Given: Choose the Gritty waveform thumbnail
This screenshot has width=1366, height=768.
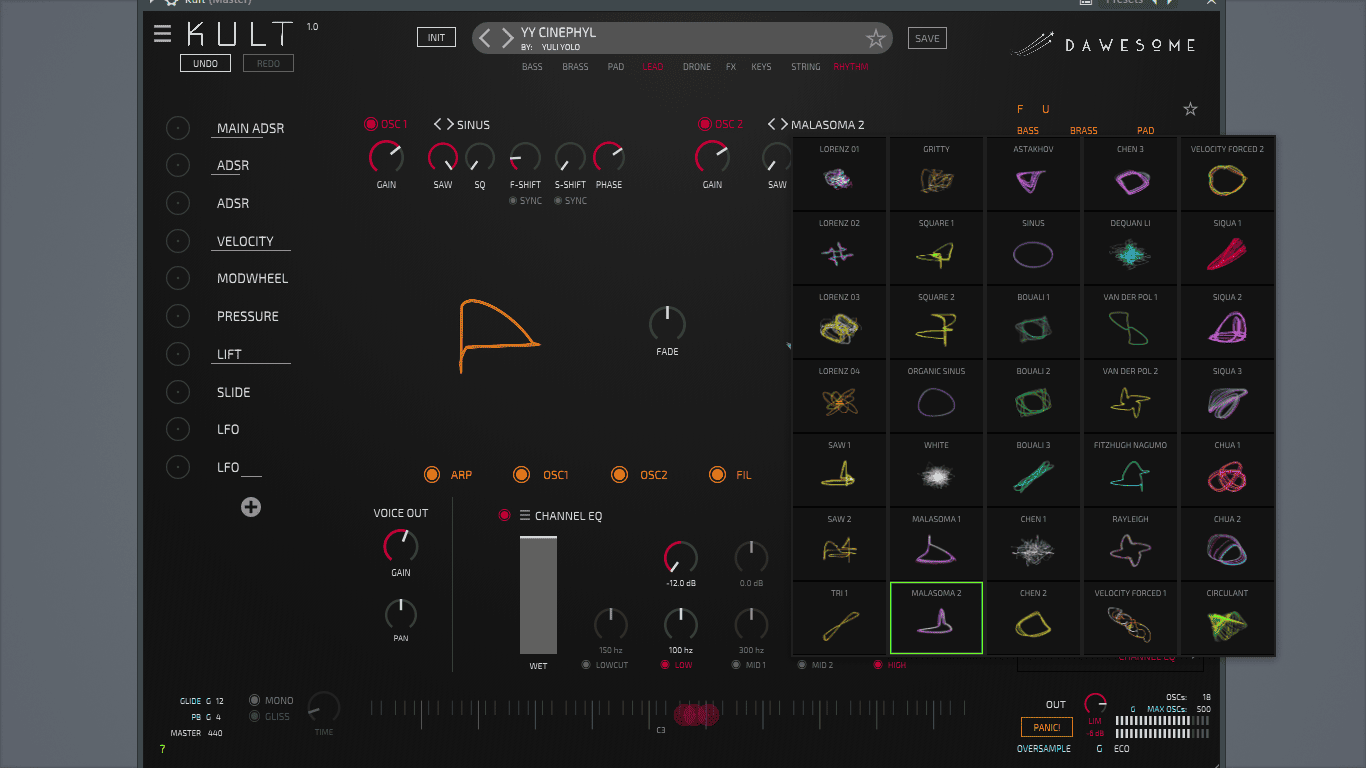Looking at the screenshot, I should tap(937, 173).
